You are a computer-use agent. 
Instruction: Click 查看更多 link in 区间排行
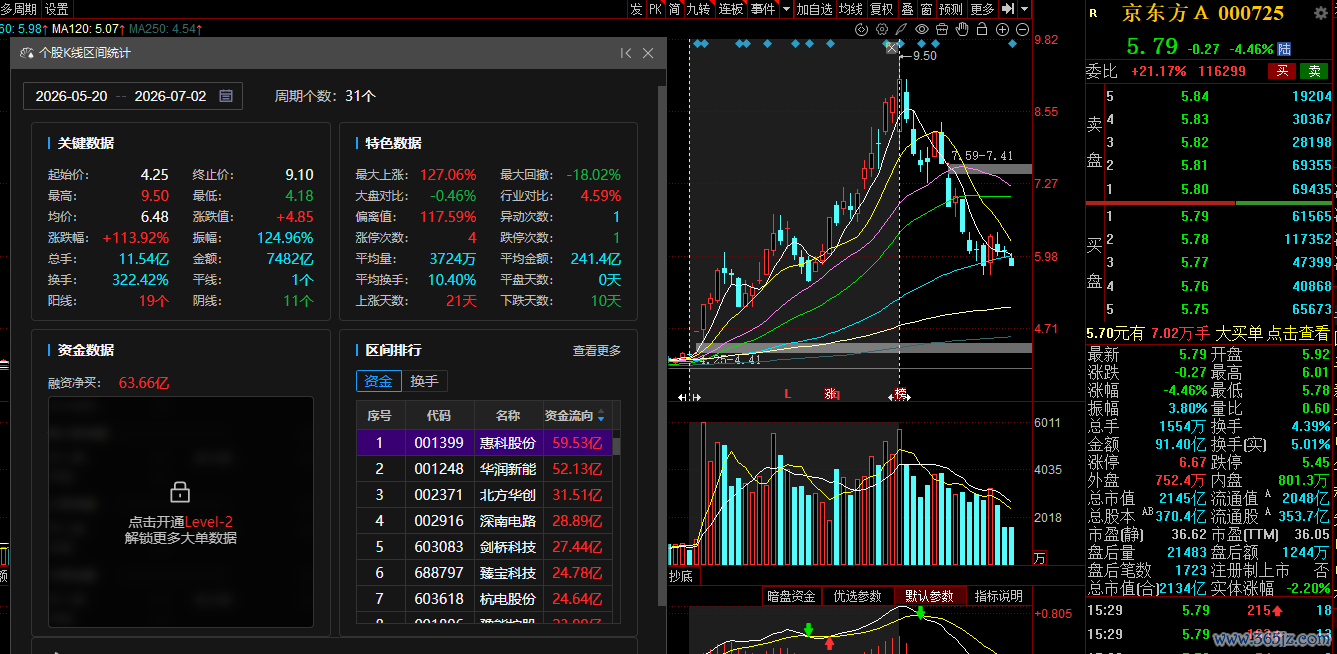tap(597, 350)
